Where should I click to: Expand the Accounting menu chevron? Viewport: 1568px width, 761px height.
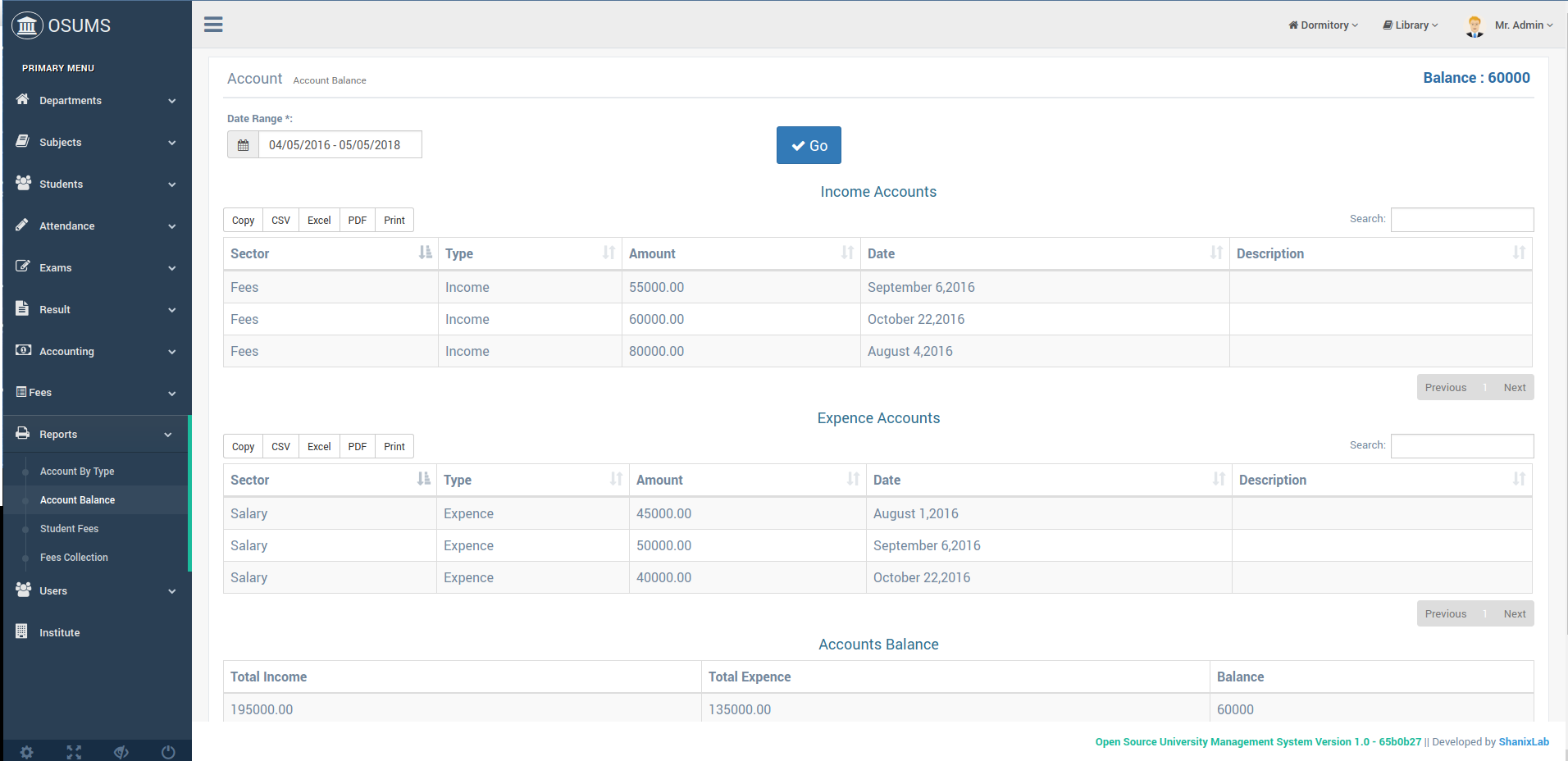coord(172,352)
